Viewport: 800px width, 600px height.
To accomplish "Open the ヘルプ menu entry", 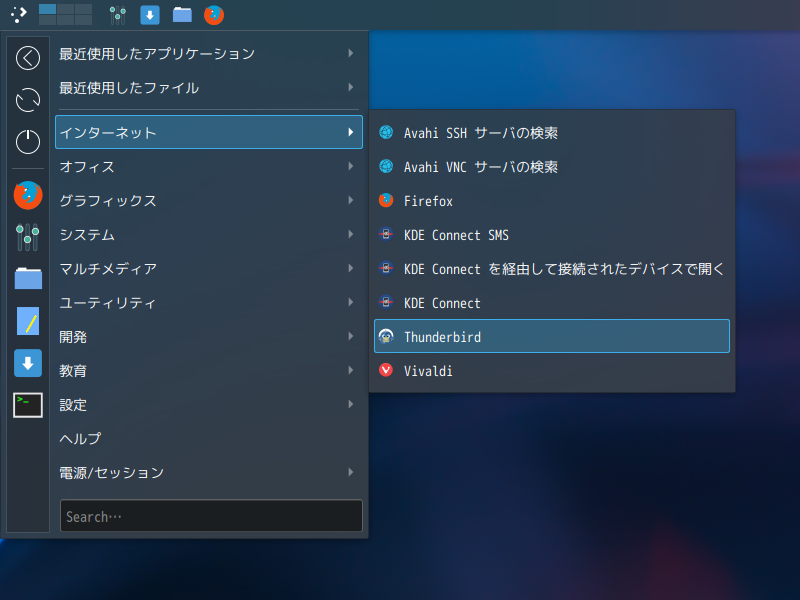I will [209, 438].
